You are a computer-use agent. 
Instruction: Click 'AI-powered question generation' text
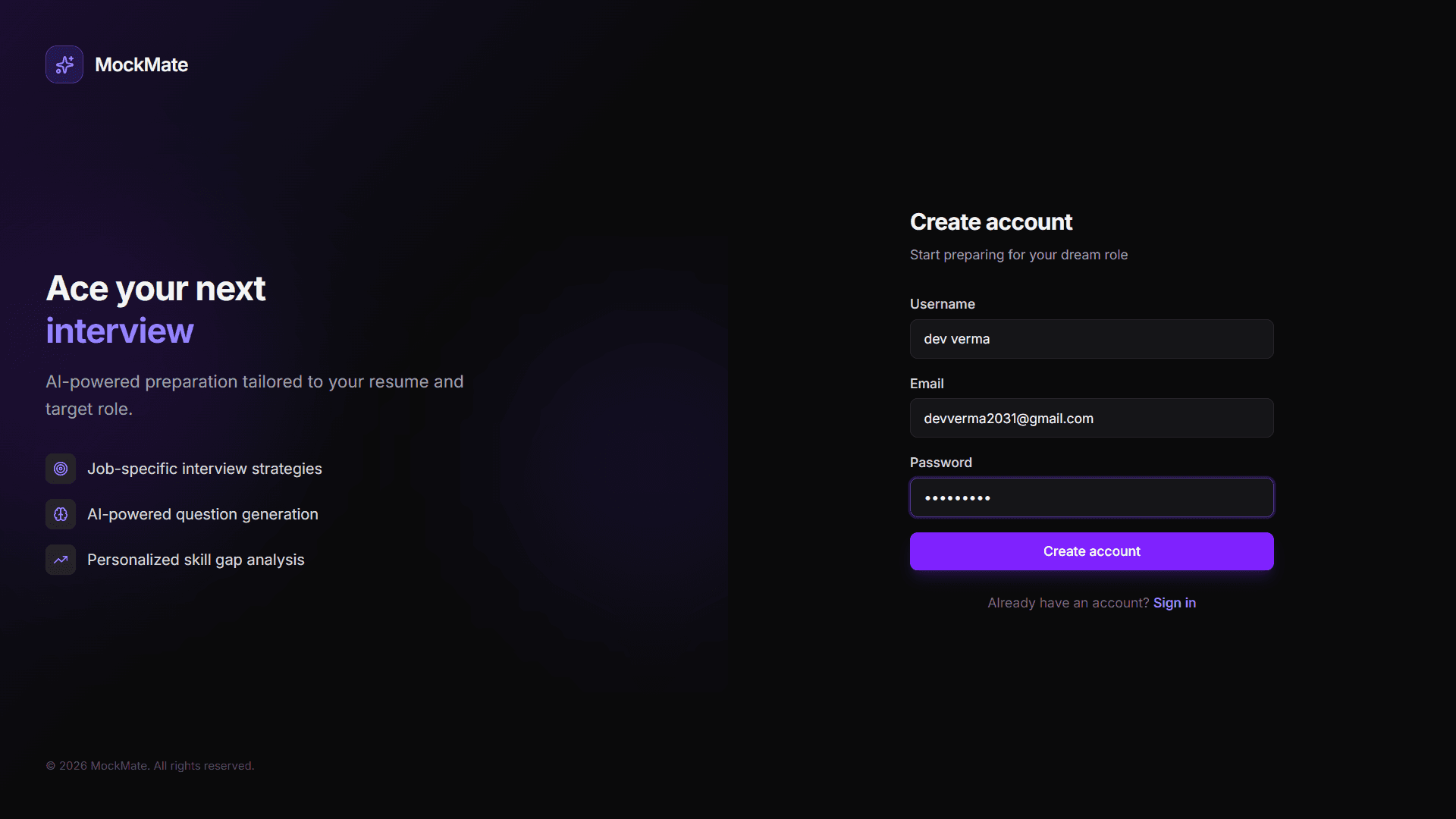pos(202,514)
